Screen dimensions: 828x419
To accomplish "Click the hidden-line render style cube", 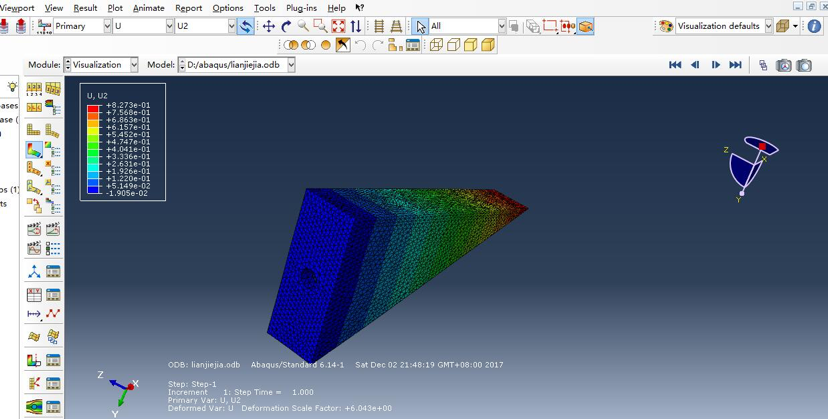I will pyautogui.click(x=453, y=45).
